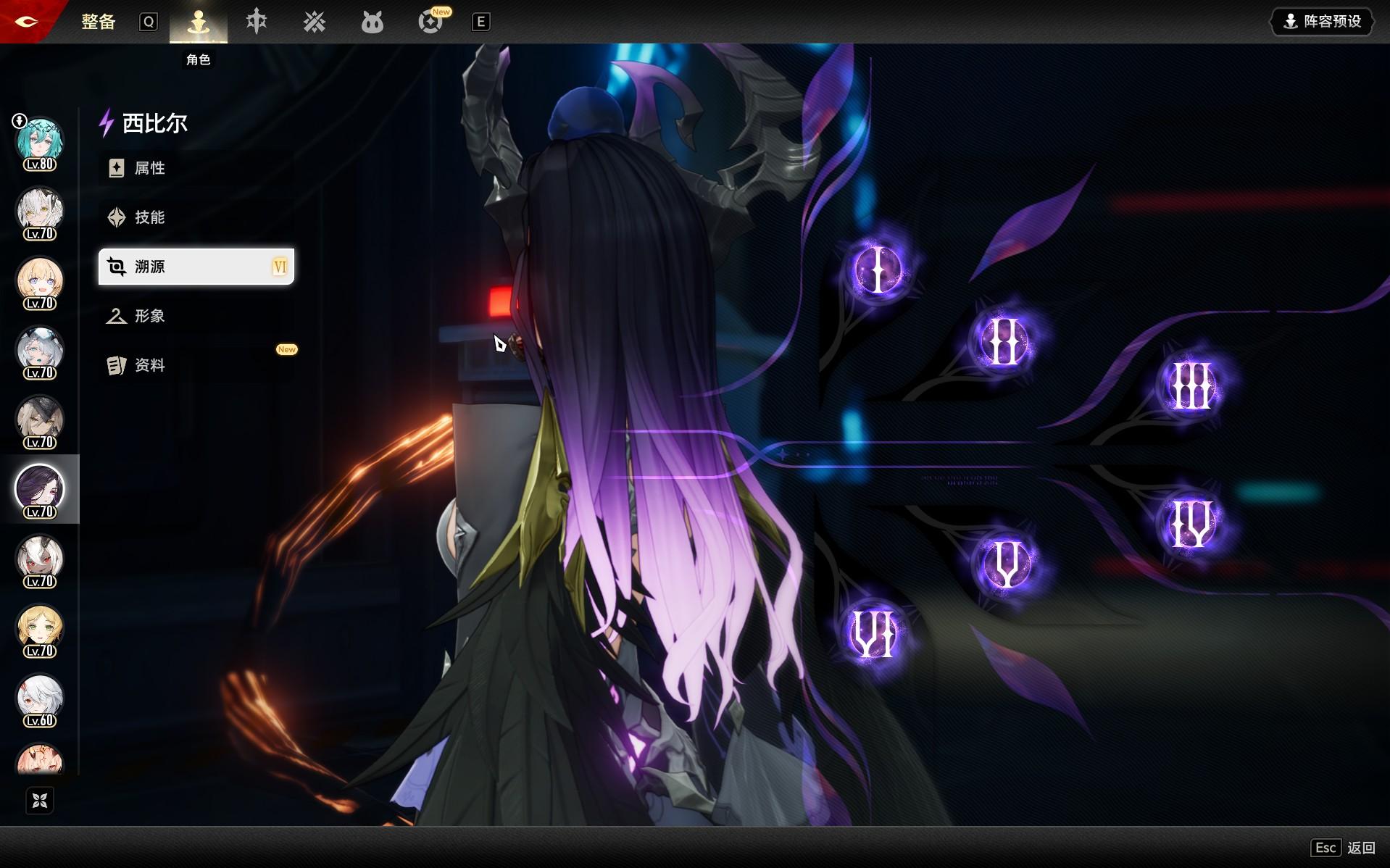1390x868 pixels.
Task: Select resonance node V
Action: pos(1006,564)
